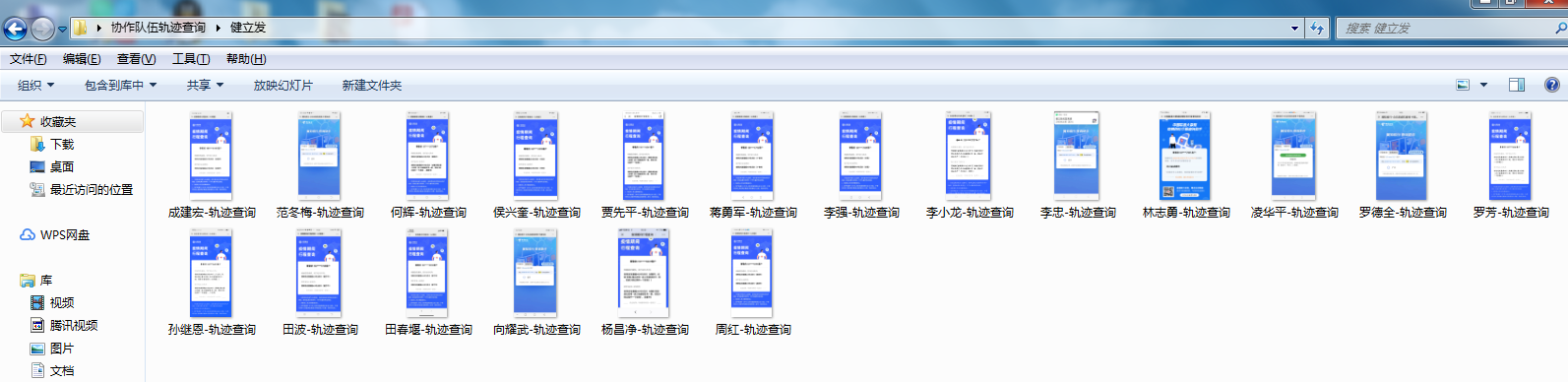Select the 范冬梅-轨迹查询 image thumbnail
This screenshot has width=1568, height=382.
pos(320,156)
